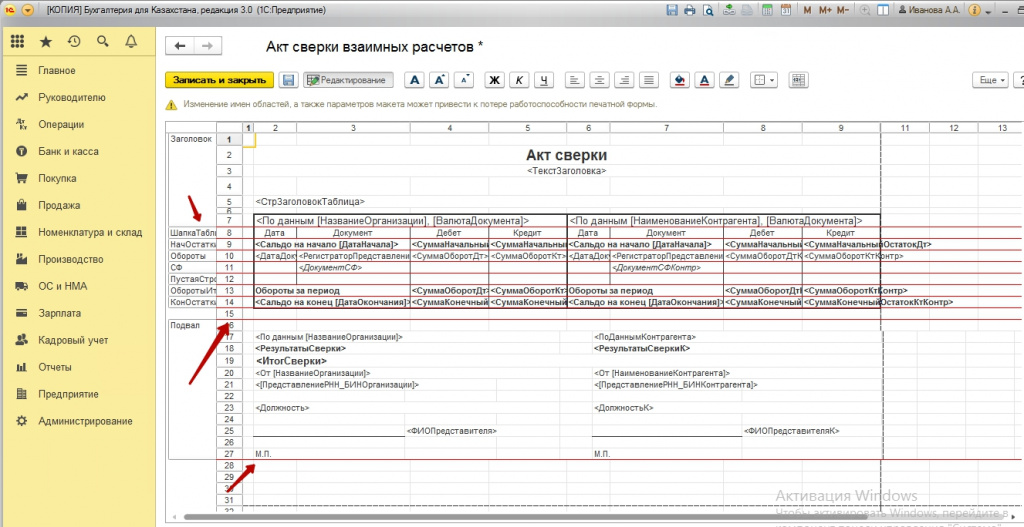This screenshot has height=527, width=1024.
Task: Open the Главное section
Action: tap(57, 71)
